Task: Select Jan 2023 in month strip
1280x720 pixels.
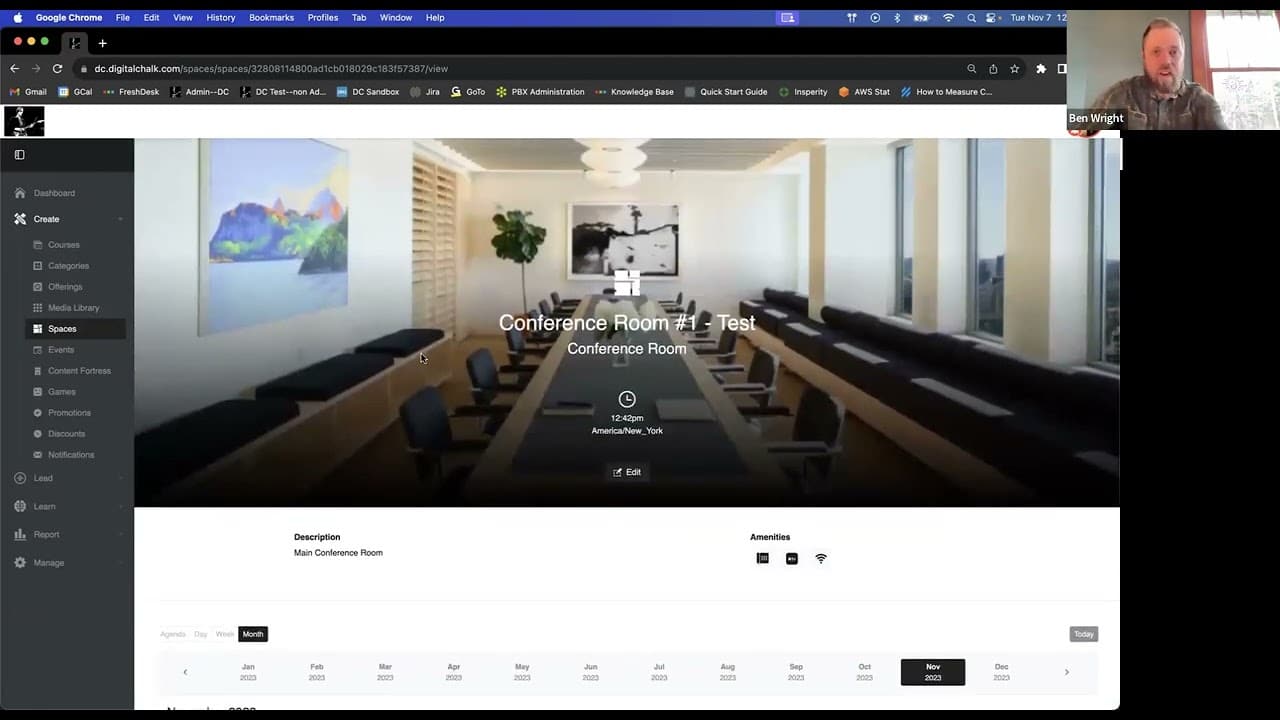Action: point(248,672)
